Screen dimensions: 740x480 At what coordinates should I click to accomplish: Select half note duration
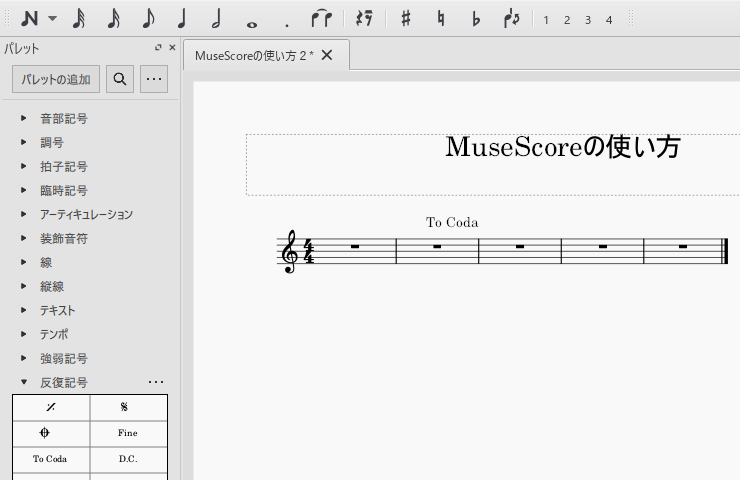(216, 19)
